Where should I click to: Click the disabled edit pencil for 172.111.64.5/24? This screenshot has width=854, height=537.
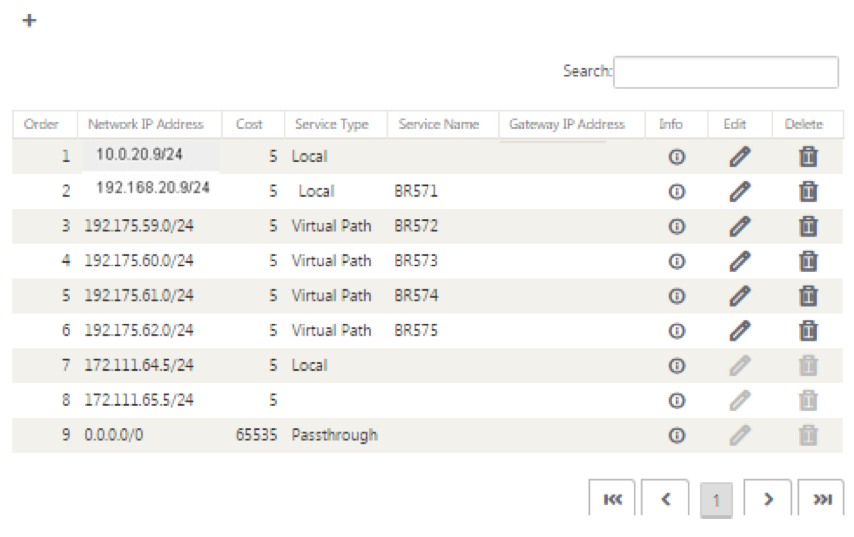point(740,366)
